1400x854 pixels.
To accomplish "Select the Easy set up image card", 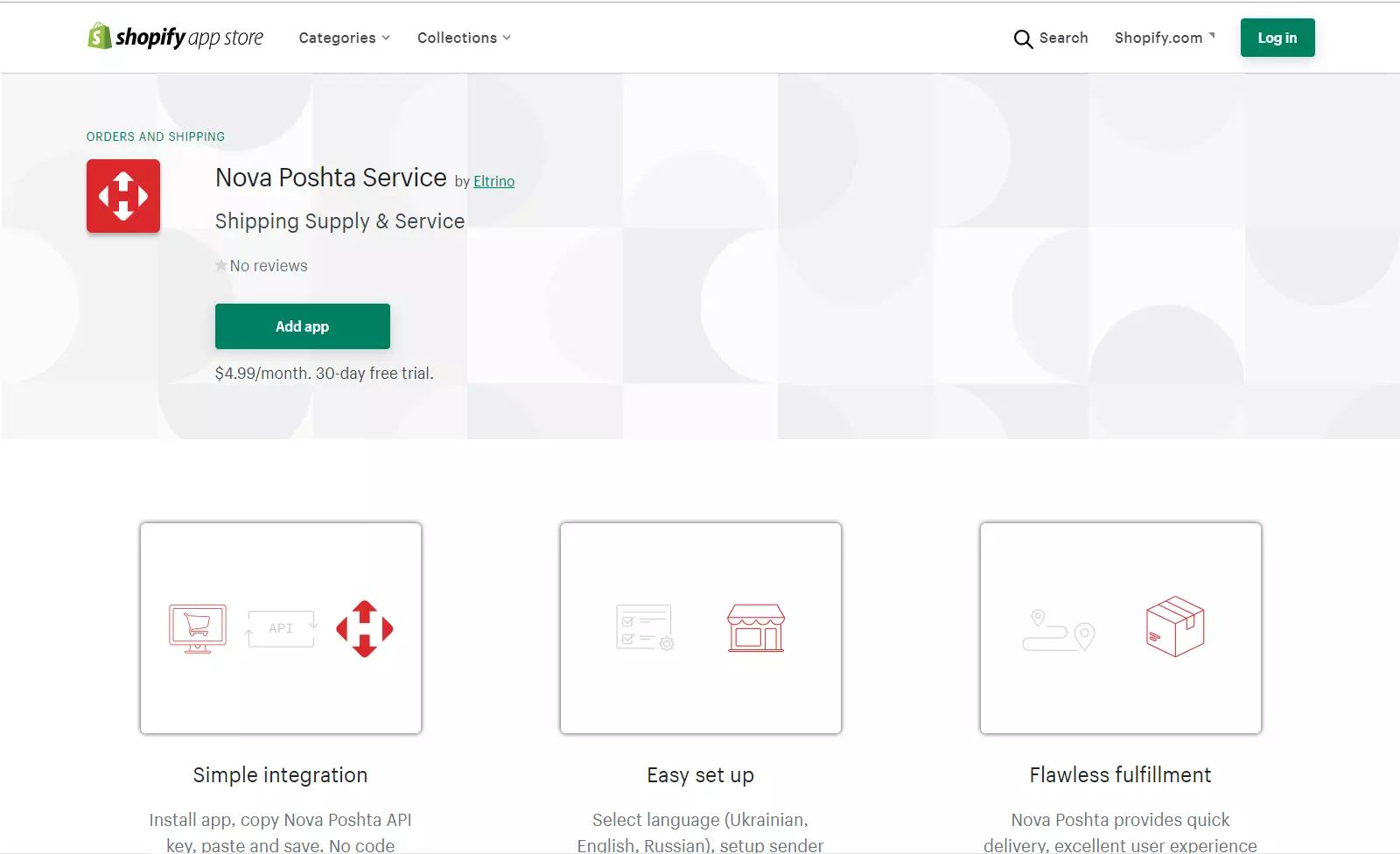I will 701,628.
